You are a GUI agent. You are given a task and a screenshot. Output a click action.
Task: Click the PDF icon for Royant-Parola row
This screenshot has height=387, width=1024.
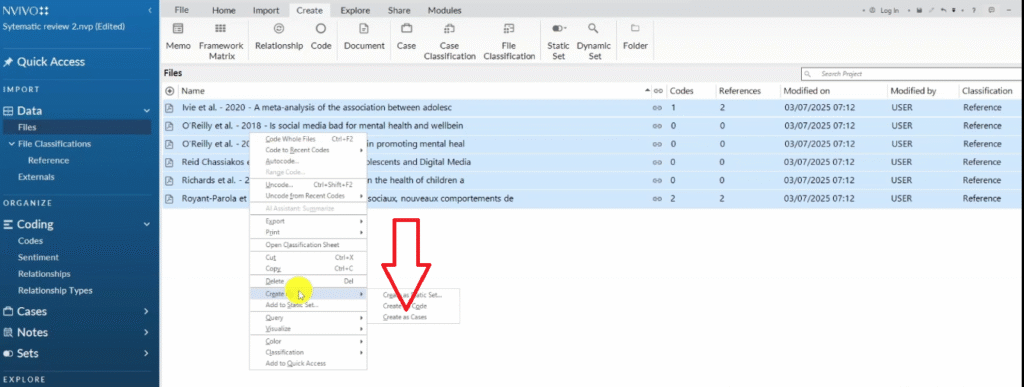[x=170, y=198]
